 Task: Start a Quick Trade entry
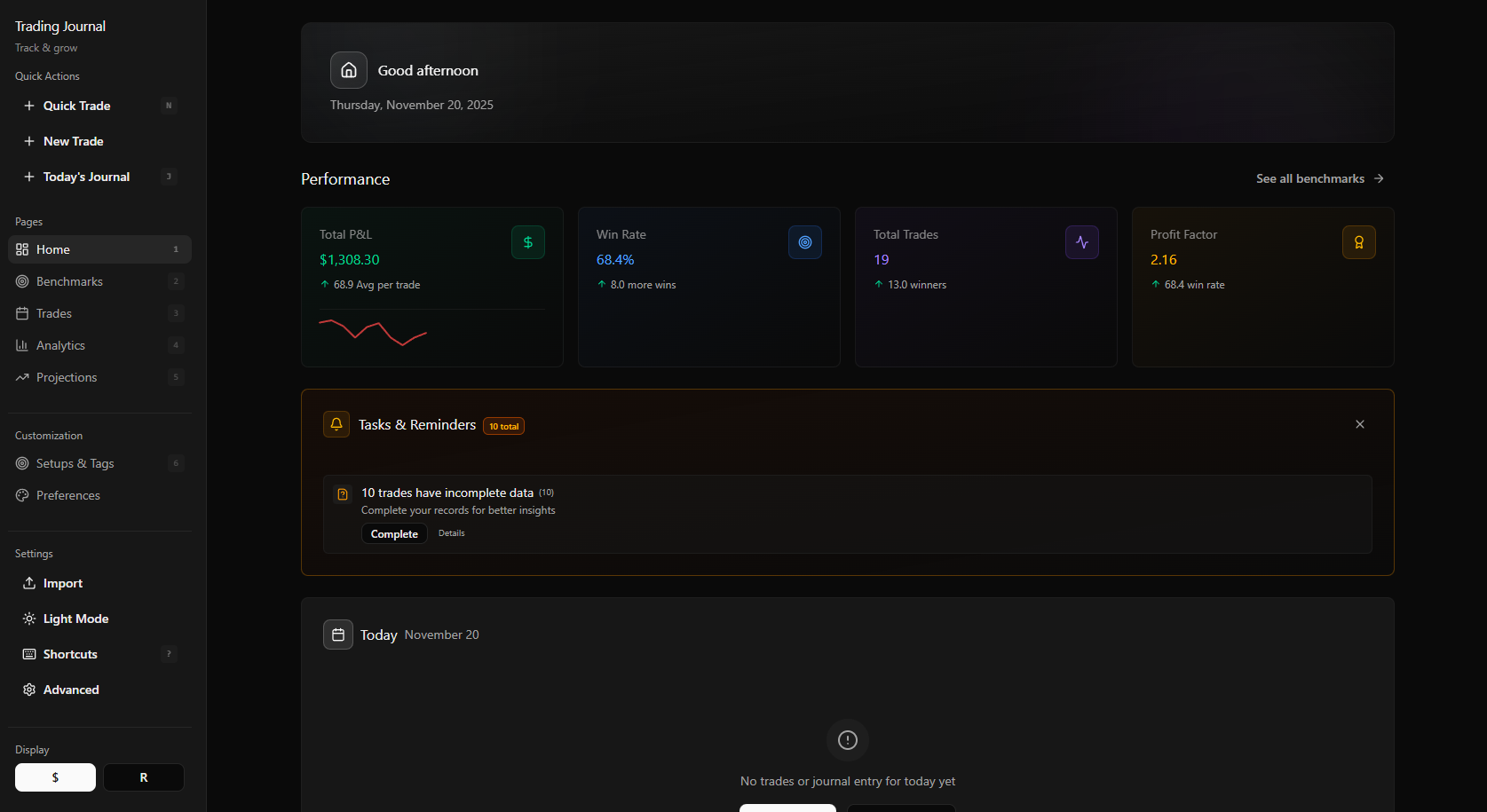click(76, 106)
